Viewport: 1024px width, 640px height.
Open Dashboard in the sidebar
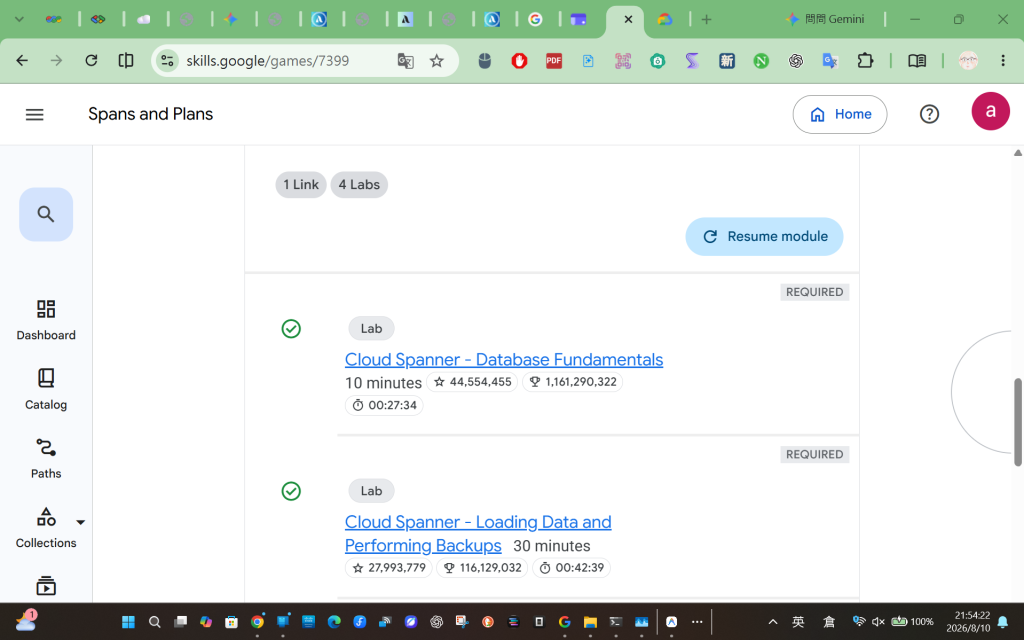[46, 320]
